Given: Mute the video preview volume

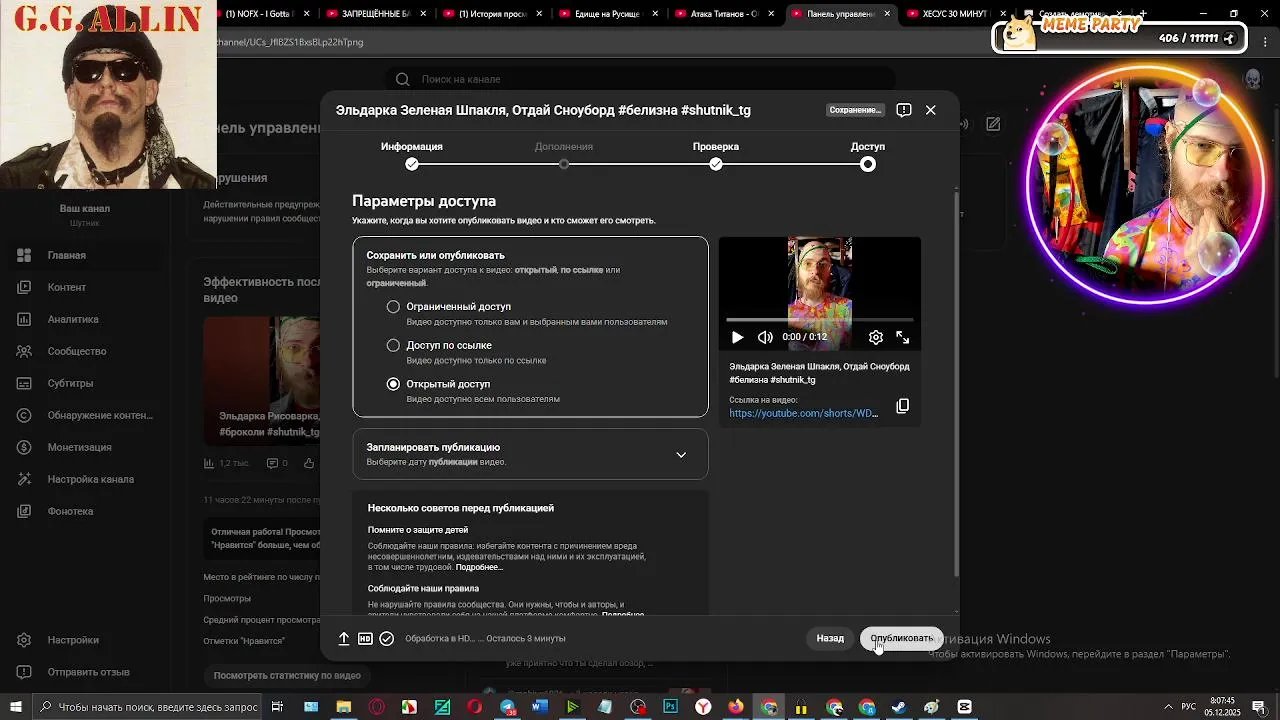Looking at the screenshot, I should click(765, 338).
